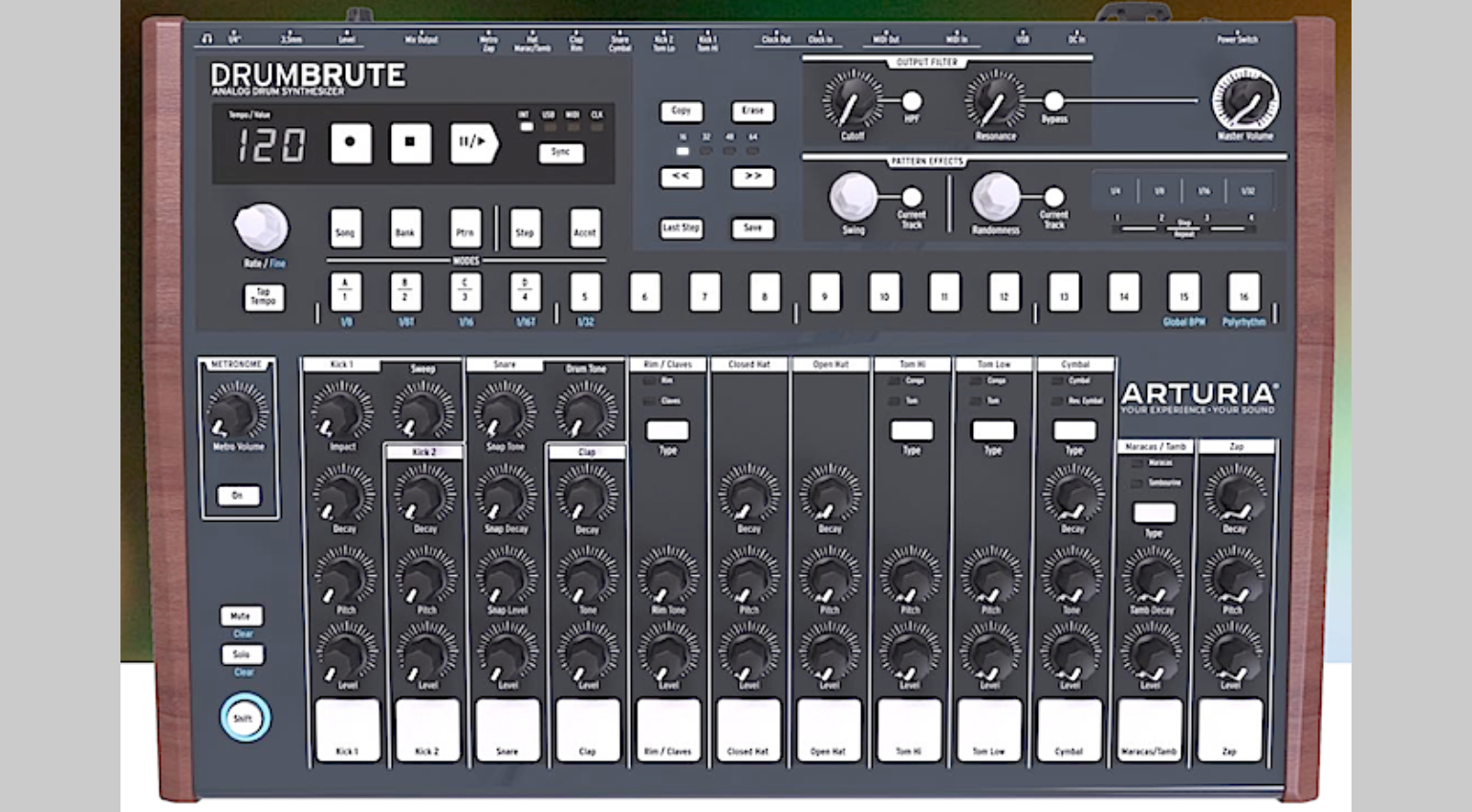Click the Master Volume knob

(x=1245, y=100)
